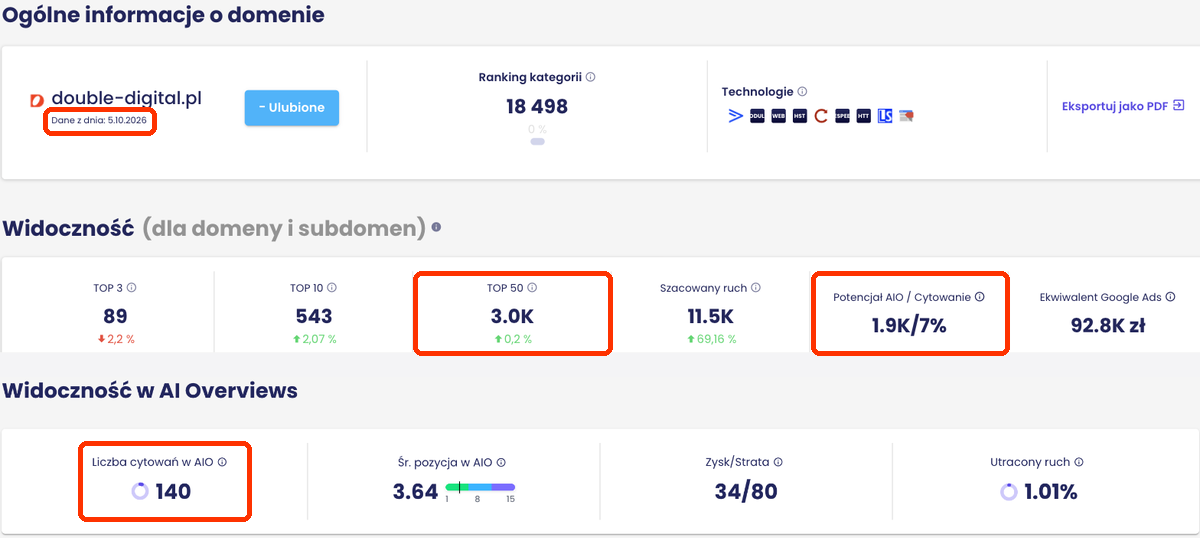Click the Zysk/Strata value 34/80
The height and width of the screenshot is (538, 1200).
click(x=746, y=491)
